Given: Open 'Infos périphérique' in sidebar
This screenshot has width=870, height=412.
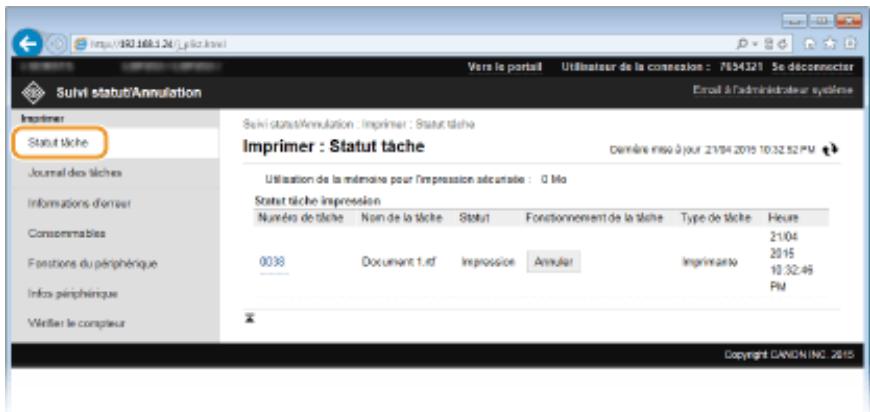Looking at the screenshot, I should click(x=73, y=293).
